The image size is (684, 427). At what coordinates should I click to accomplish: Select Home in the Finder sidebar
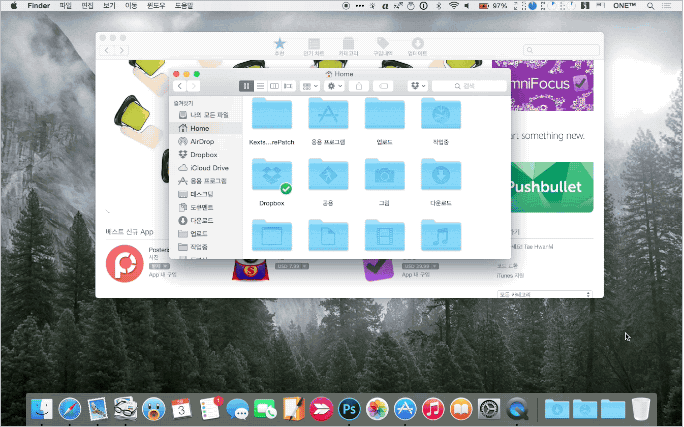click(x=206, y=128)
